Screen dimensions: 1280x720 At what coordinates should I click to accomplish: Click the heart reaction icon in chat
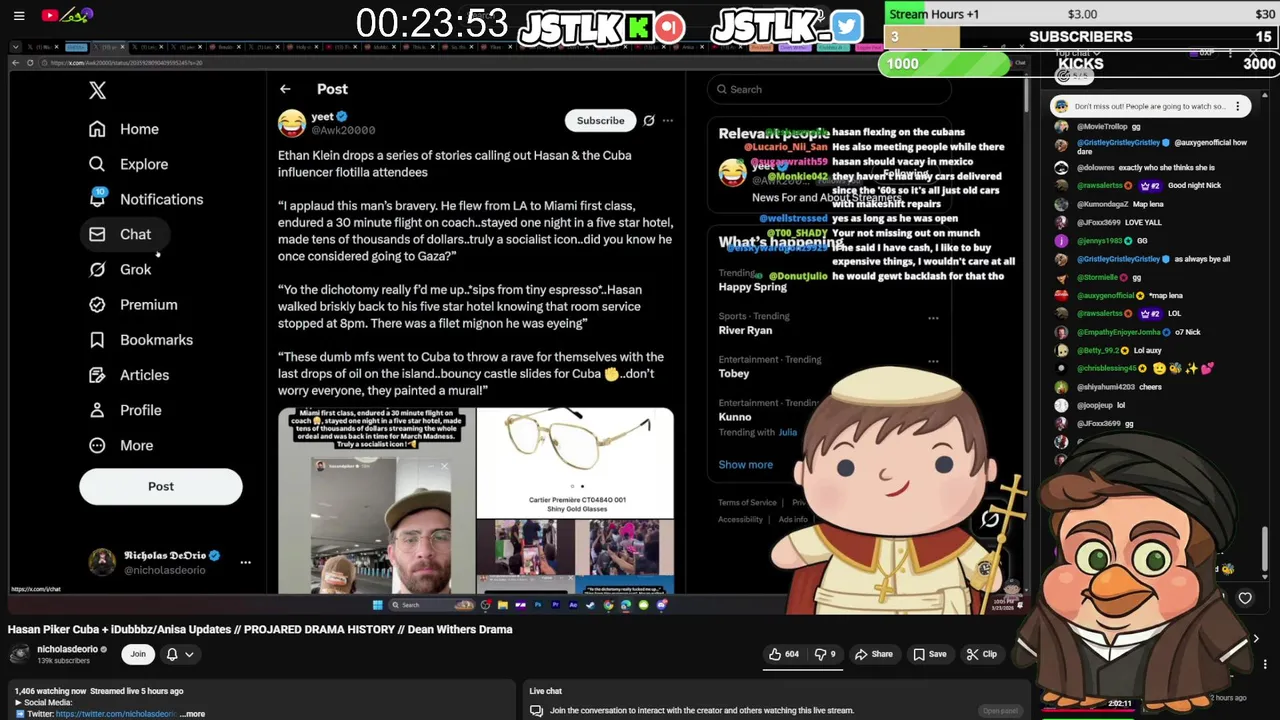click(x=1245, y=598)
